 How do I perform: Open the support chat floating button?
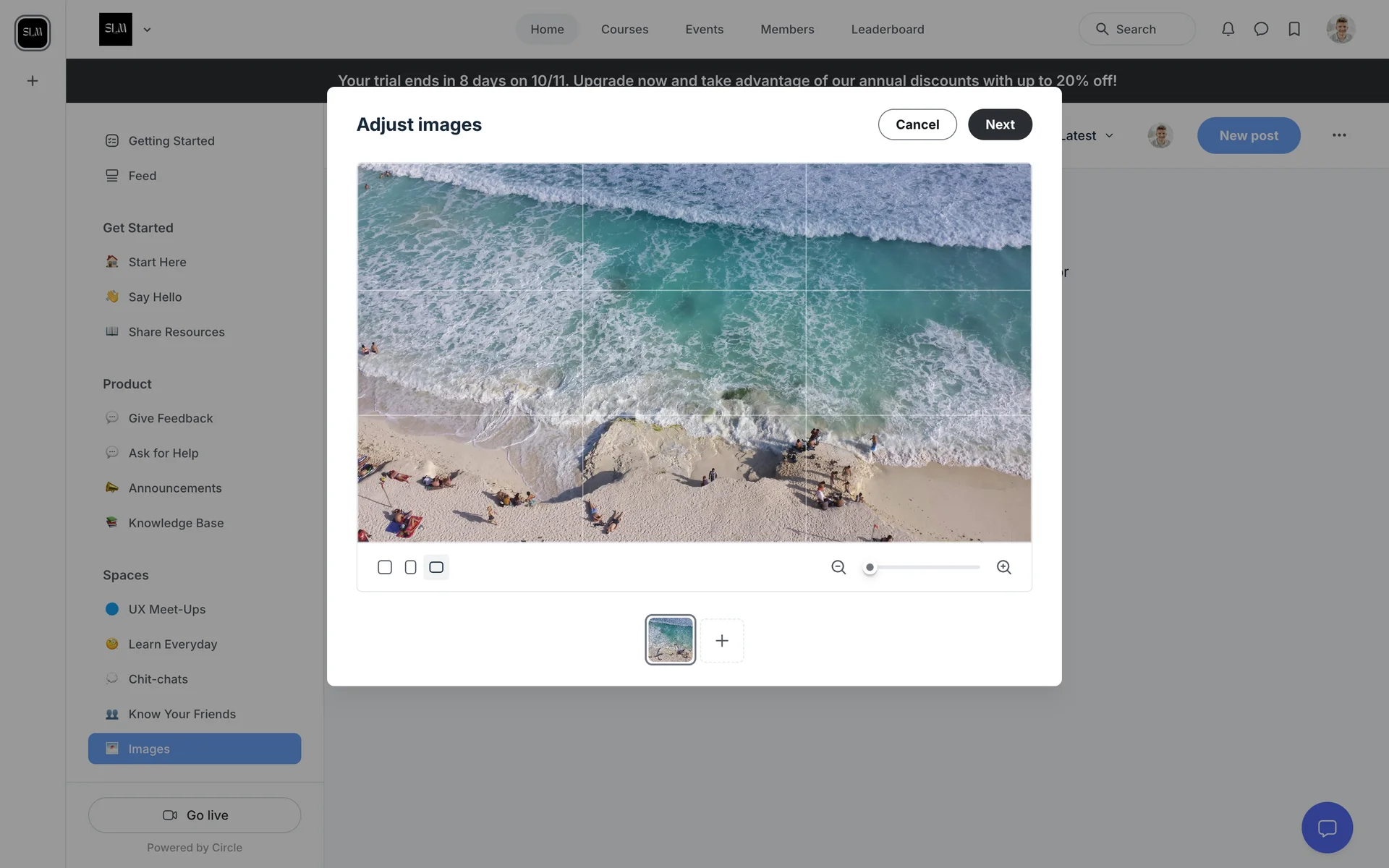click(1327, 827)
